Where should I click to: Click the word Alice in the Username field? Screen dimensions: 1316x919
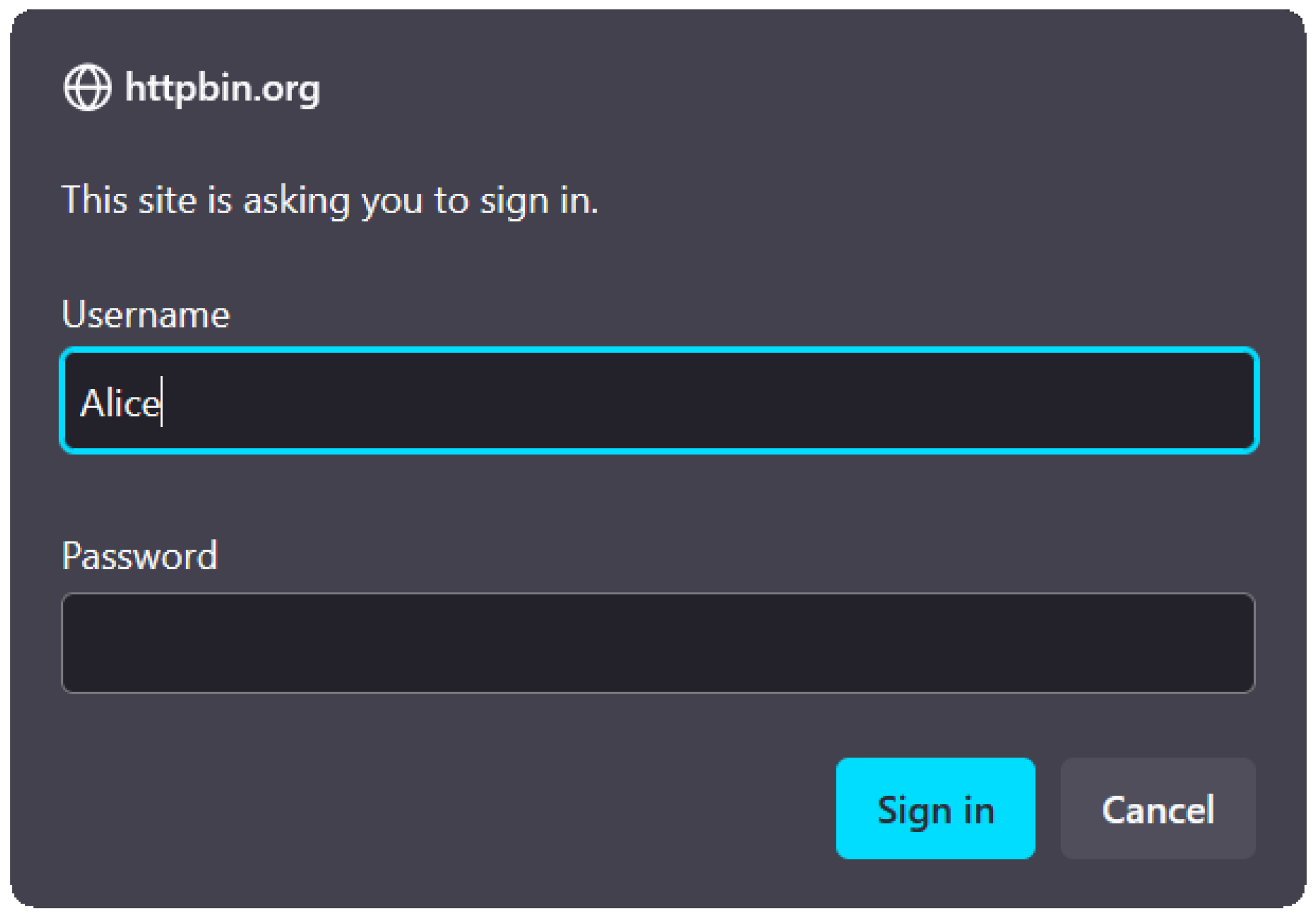tap(120, 403)
